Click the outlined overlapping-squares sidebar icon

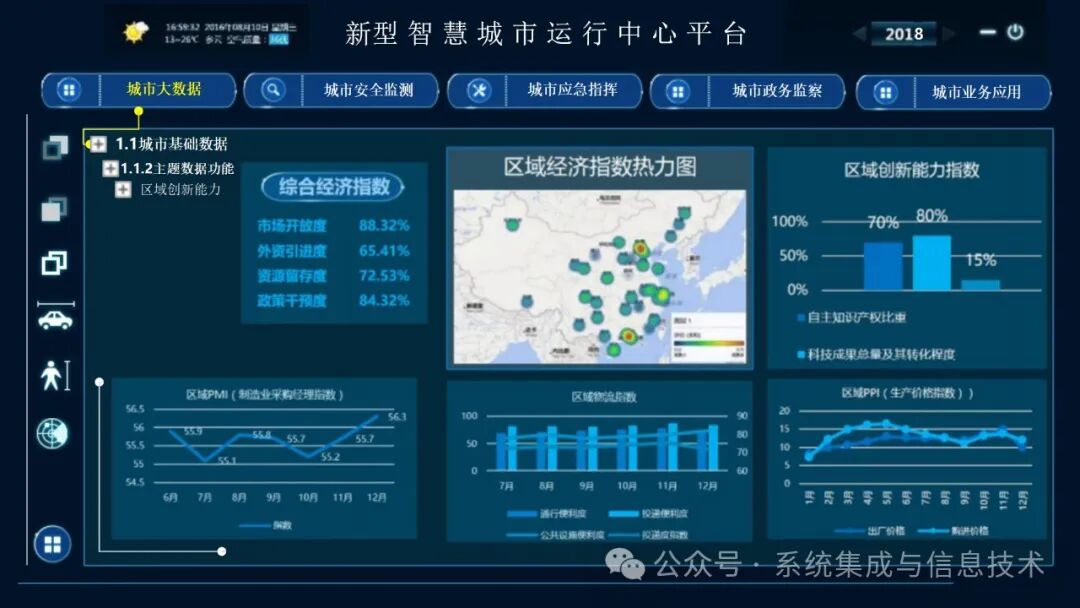coord(54,263)
